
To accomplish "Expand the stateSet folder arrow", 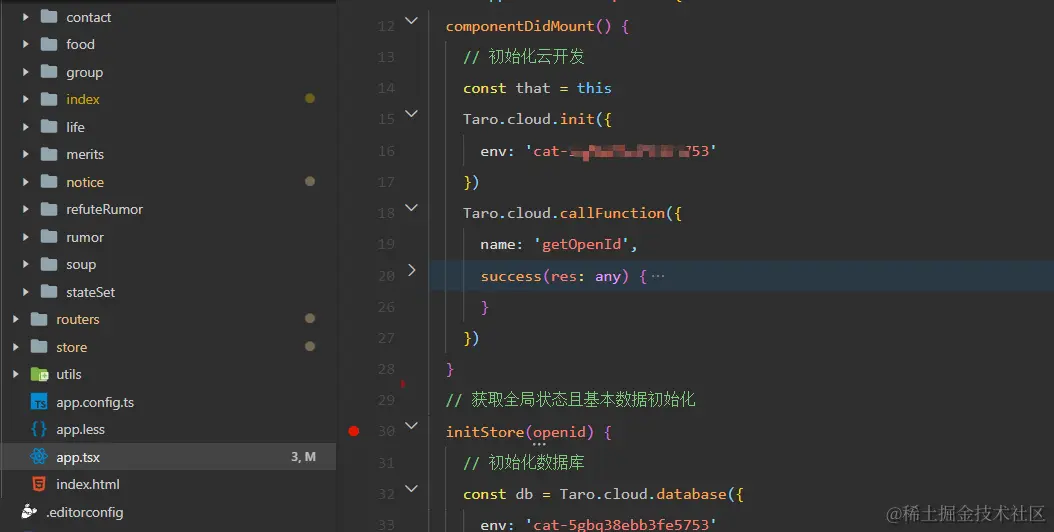I will coord(26,292).
